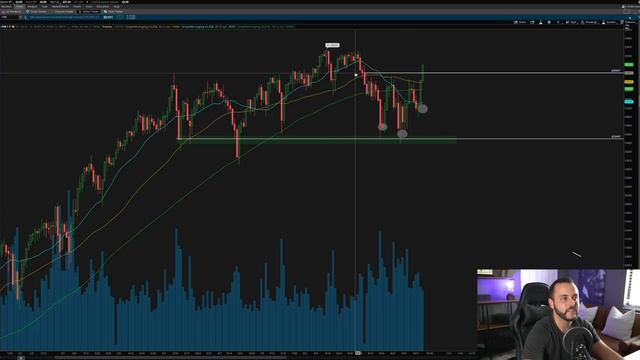Click the cyan price bubble on axis
The width and height of the screenshot is (640, 360).
pyautogui.click(x=629, y=101)
